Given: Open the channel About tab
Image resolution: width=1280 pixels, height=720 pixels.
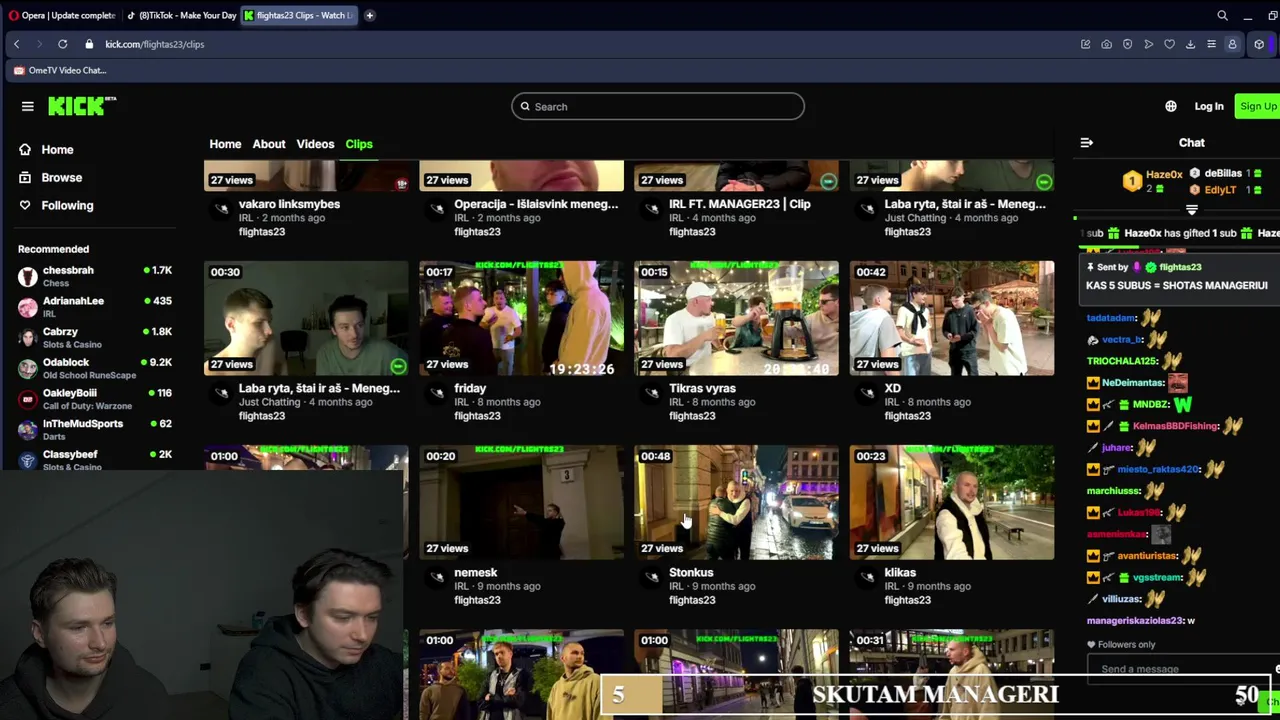Looking at the screenshot, I should pos(268,144).
